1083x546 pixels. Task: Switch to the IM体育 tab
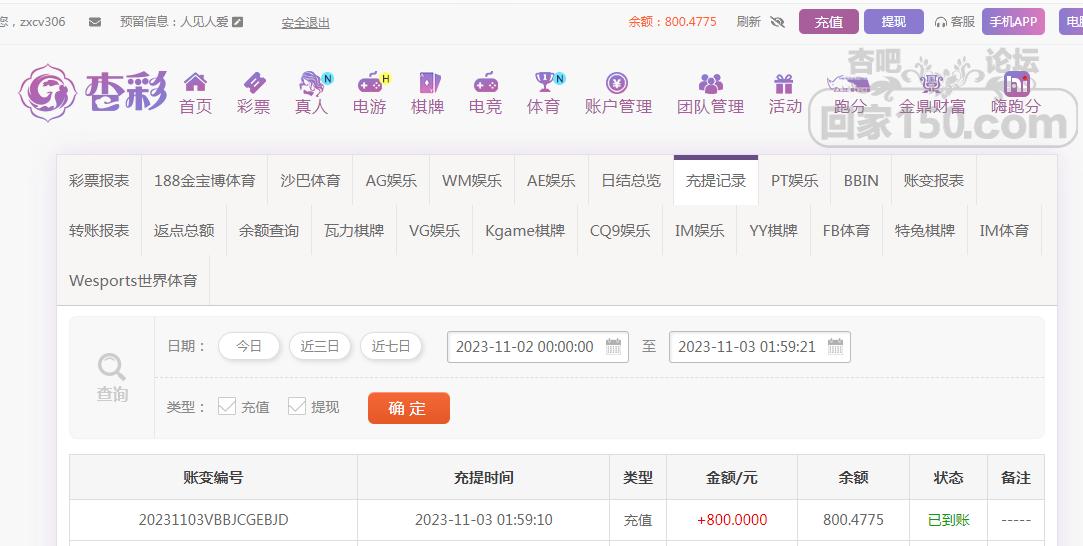click(1004, 231)
